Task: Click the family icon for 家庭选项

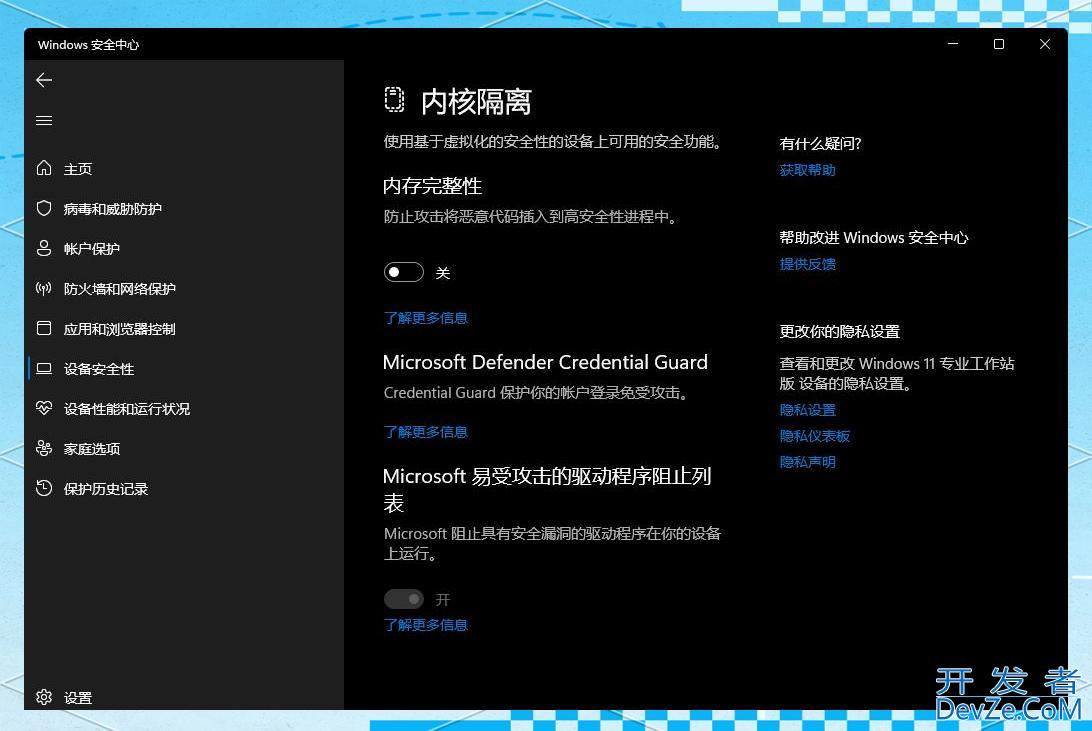Action: click(x=44, y=448)
